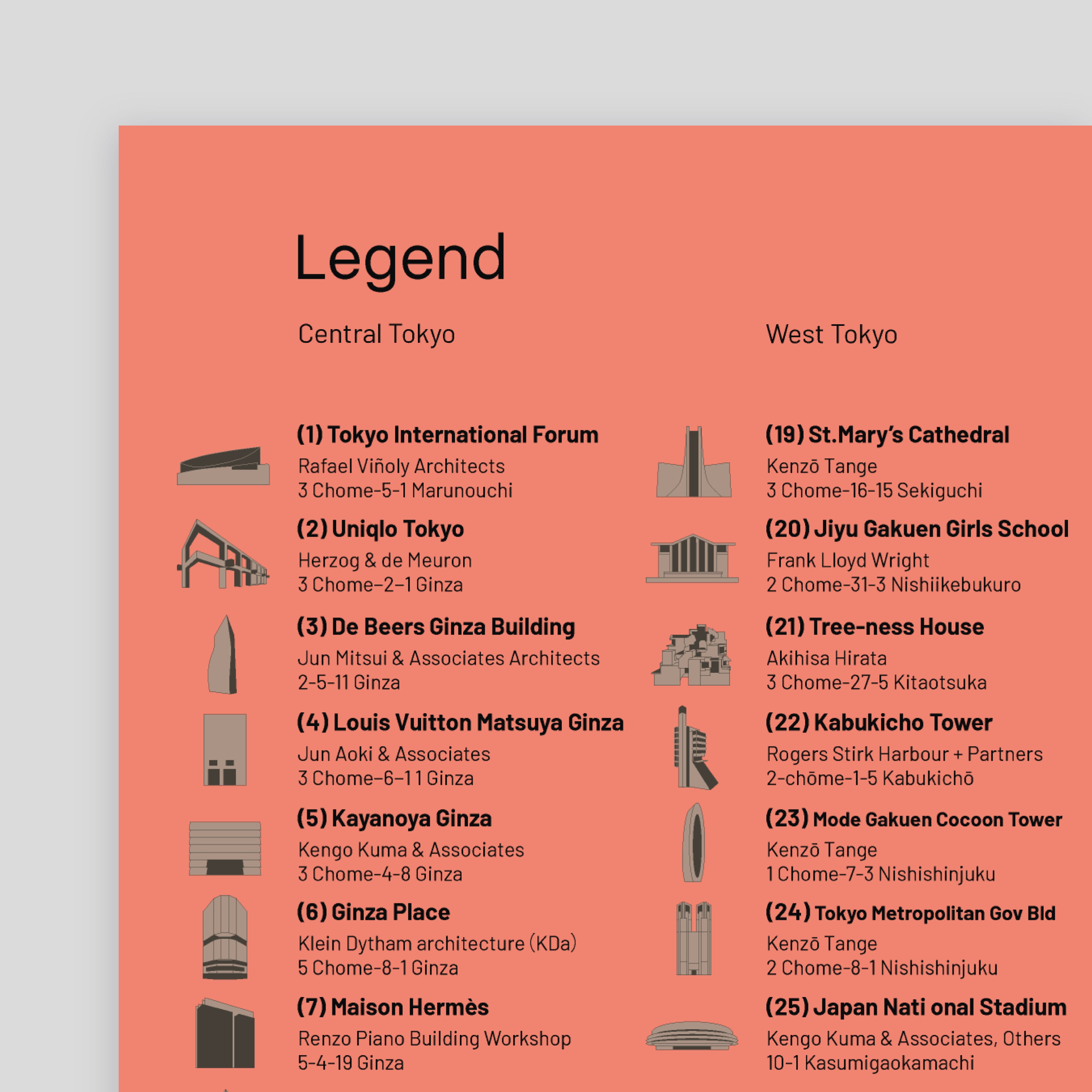Click the title (1) Tokyo International Forum

pos(448,435)
